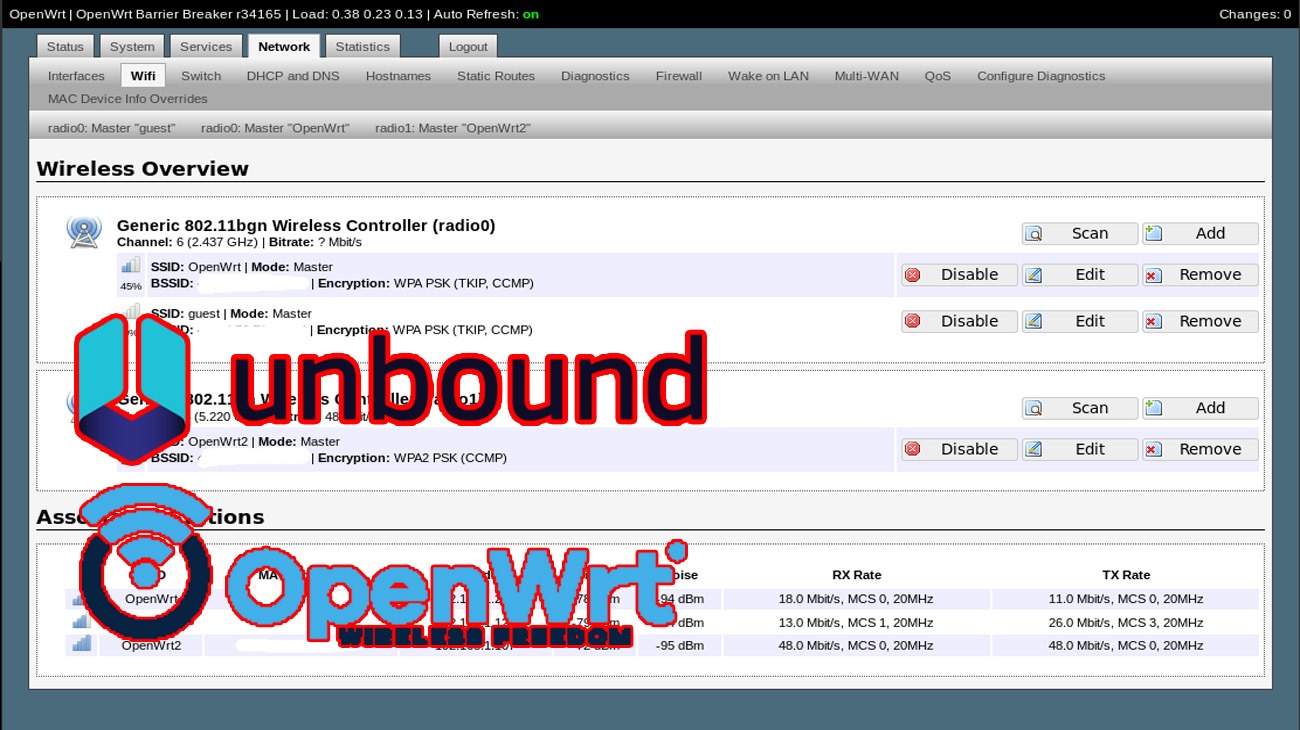Open DHCP and DNS settings
This screenshot has width=1300, height=730.
point(293,76)
